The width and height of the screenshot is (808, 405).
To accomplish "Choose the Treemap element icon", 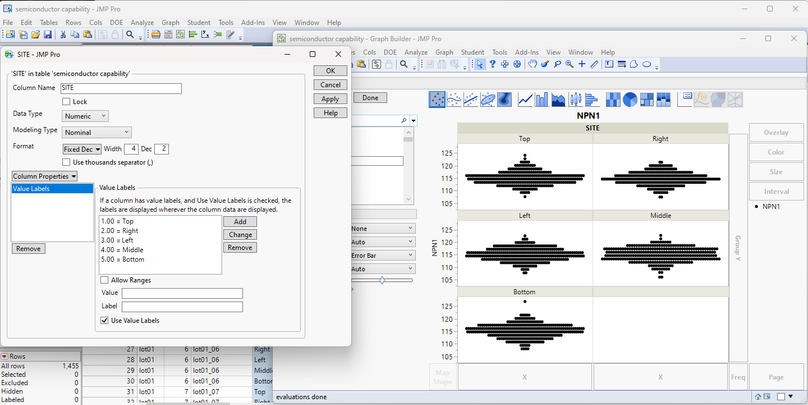I will [x=646, y=99].
